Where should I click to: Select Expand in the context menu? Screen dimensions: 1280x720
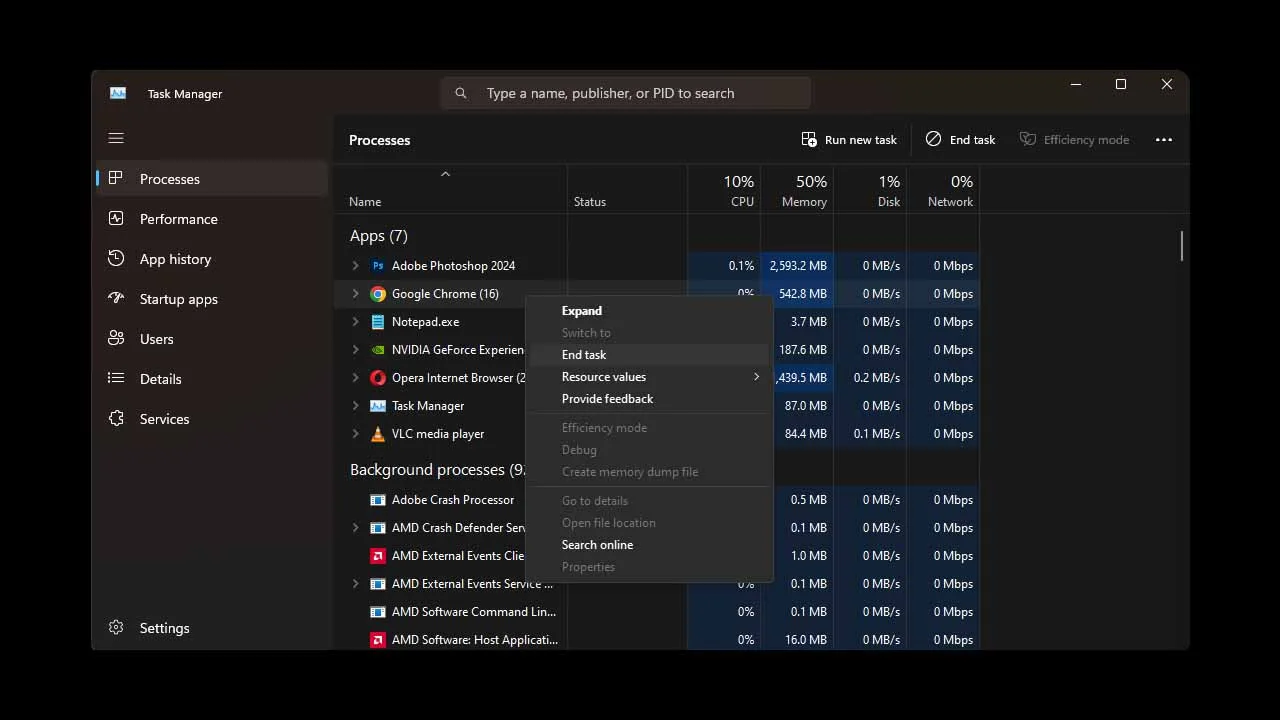tap(649, 311)
